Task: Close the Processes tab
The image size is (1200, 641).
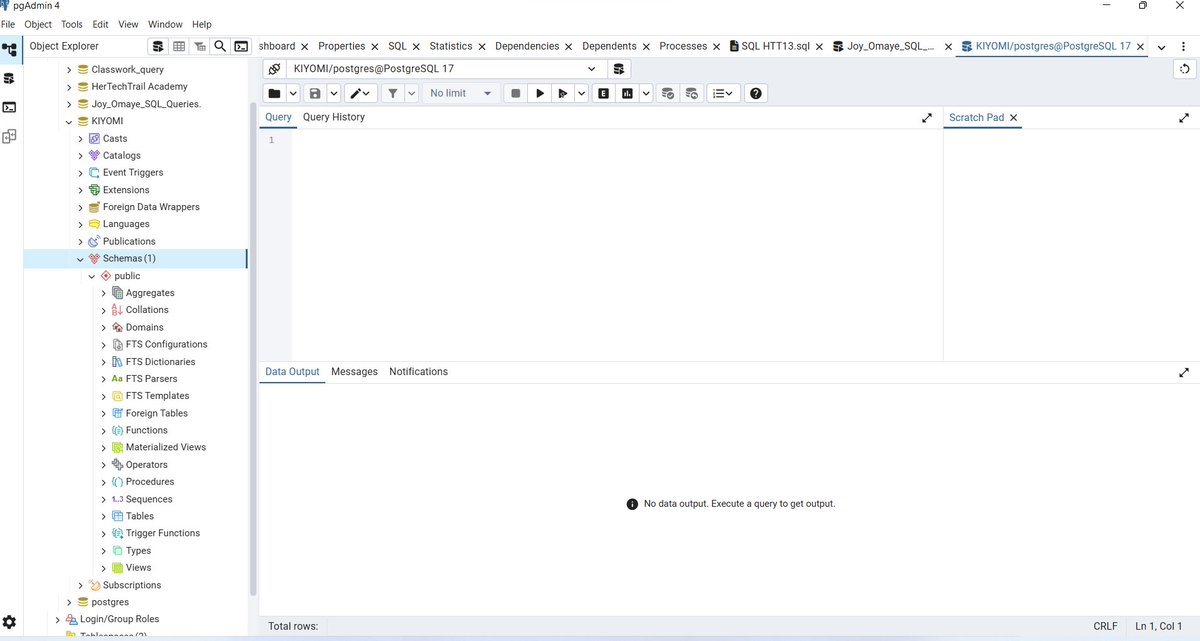Action: [716, 46]
